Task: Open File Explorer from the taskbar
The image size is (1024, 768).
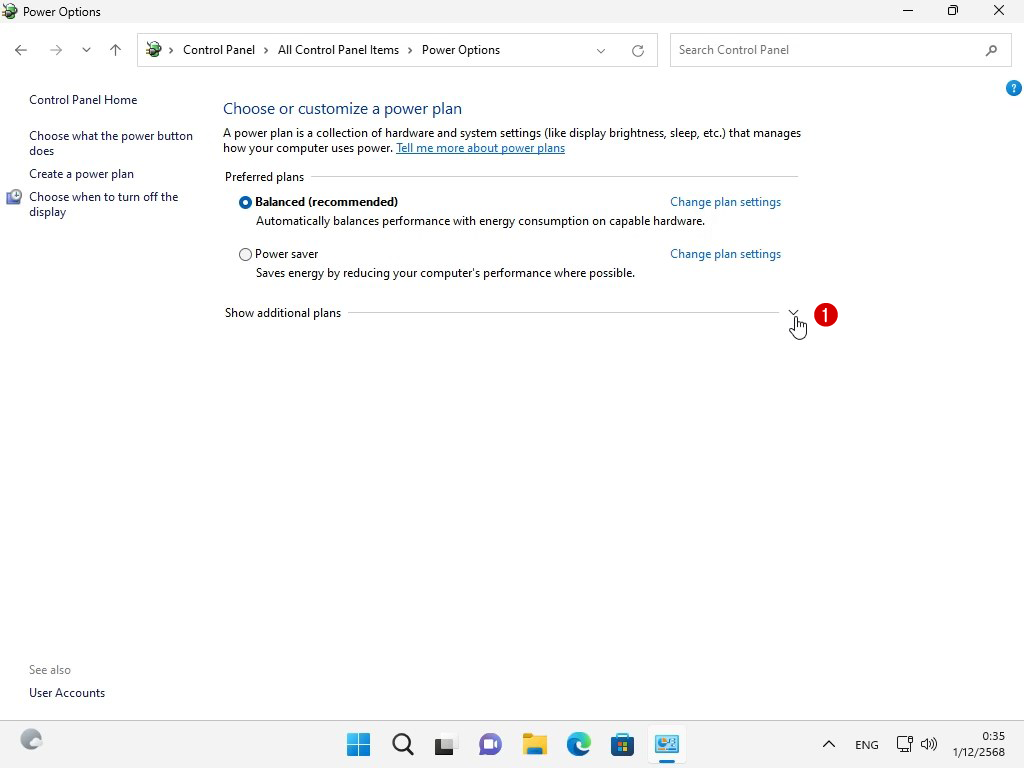Action: pos(535,744)
